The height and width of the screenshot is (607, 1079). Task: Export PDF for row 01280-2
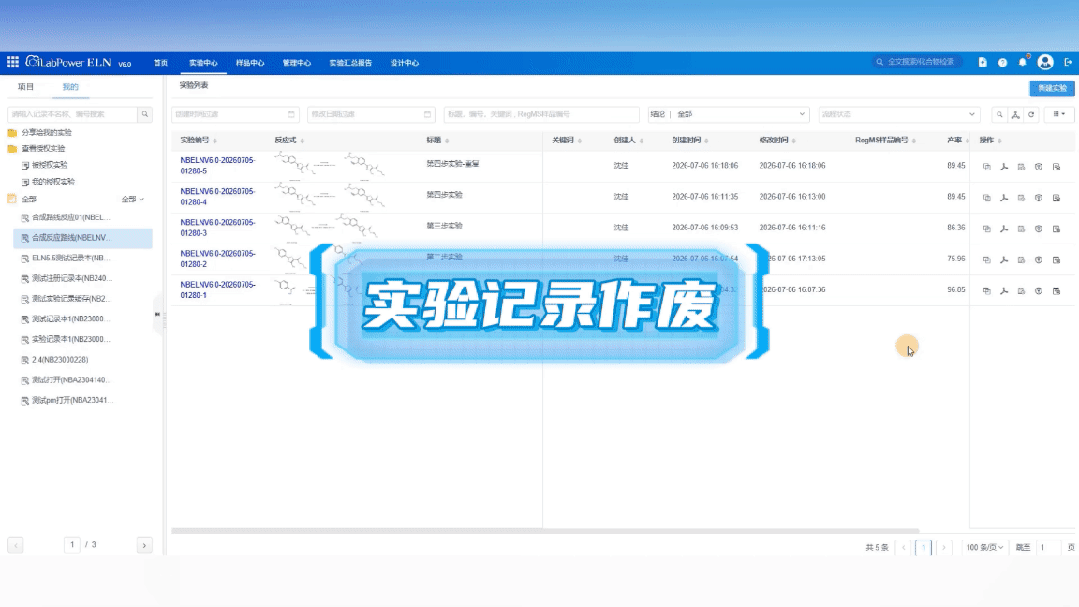1004,260
